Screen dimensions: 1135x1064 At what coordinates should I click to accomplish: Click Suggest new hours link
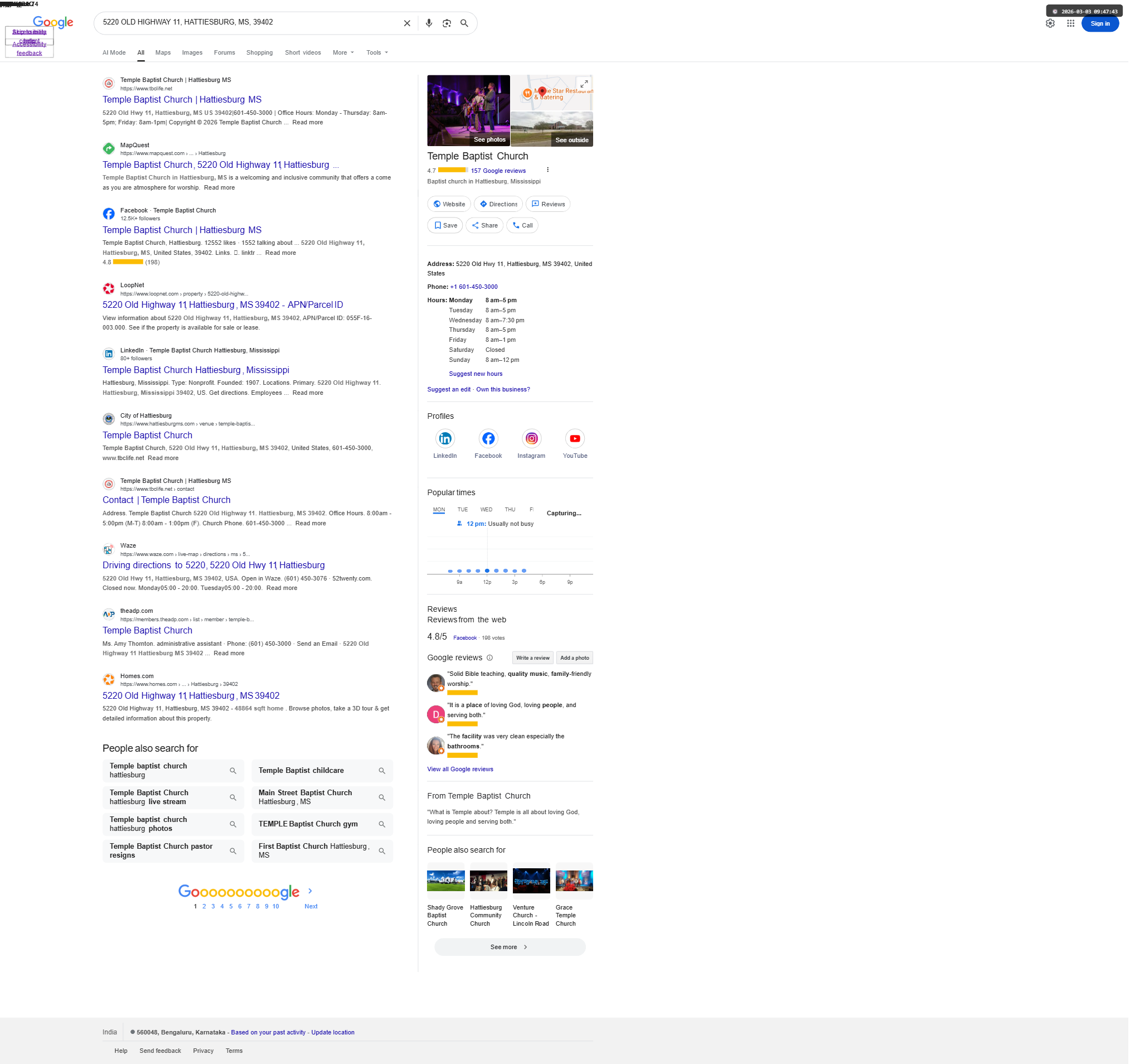pos(478,376)
